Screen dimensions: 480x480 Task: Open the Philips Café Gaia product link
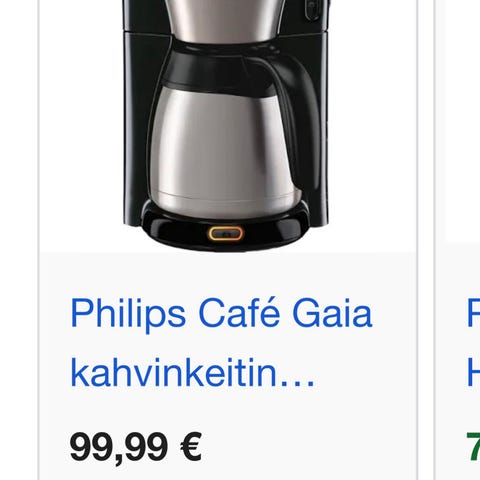(221, 343)
